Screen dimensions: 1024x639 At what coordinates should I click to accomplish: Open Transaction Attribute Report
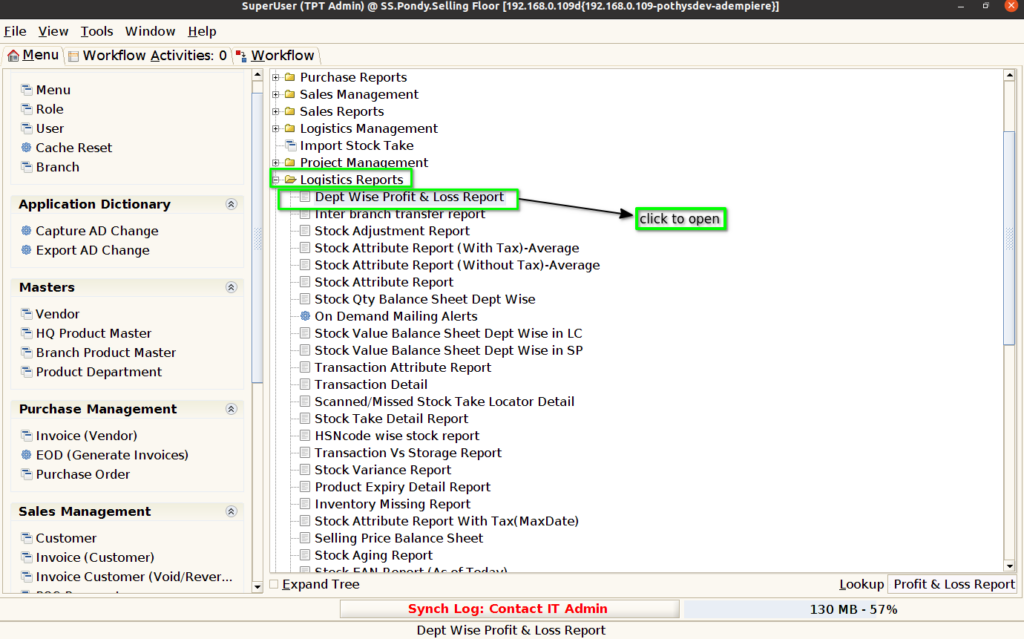402,367
